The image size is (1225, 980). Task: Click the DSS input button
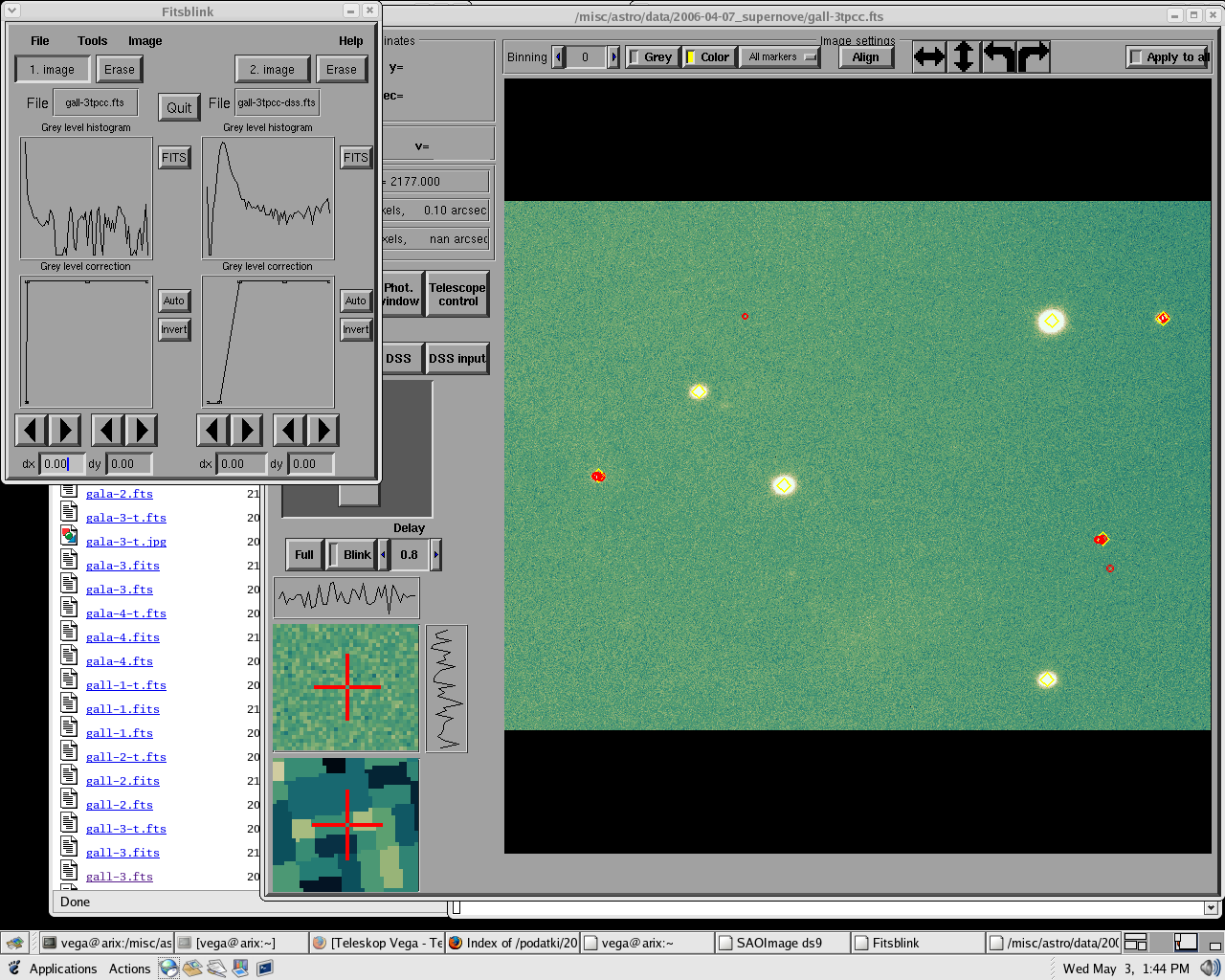click(x=457, y=359)
